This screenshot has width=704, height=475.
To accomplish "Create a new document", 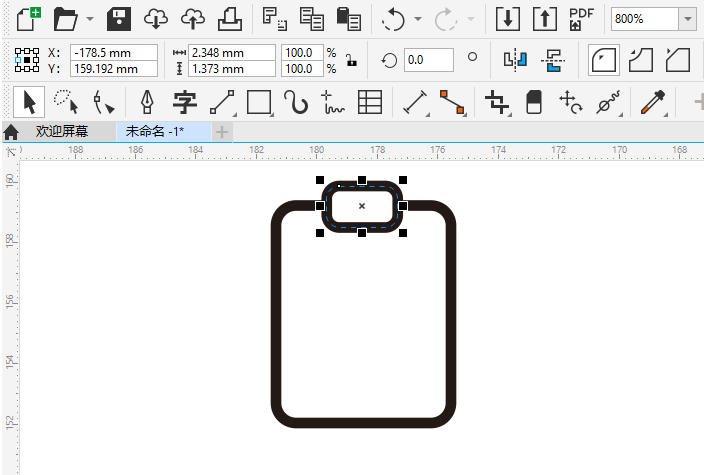I will tap(30, 18).
